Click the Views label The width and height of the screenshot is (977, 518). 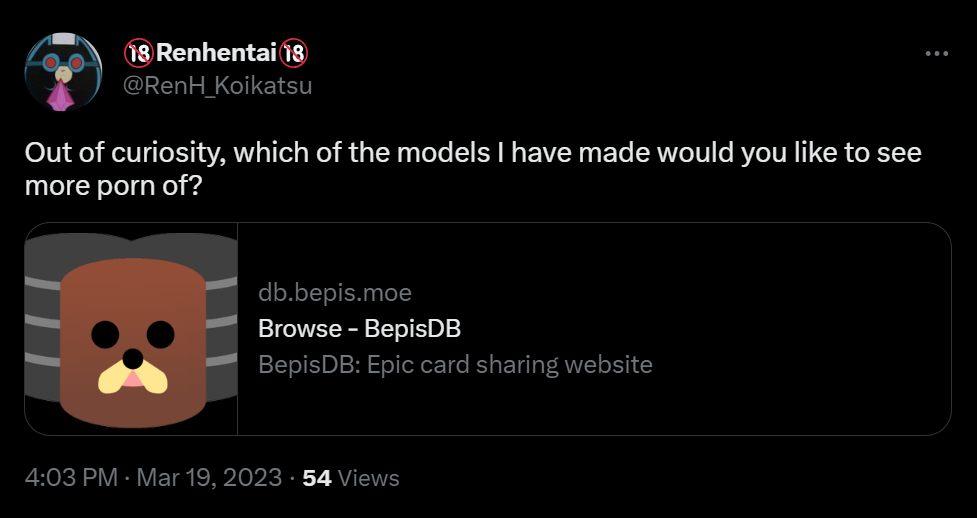pyautogui.click(x=371, y=478)
